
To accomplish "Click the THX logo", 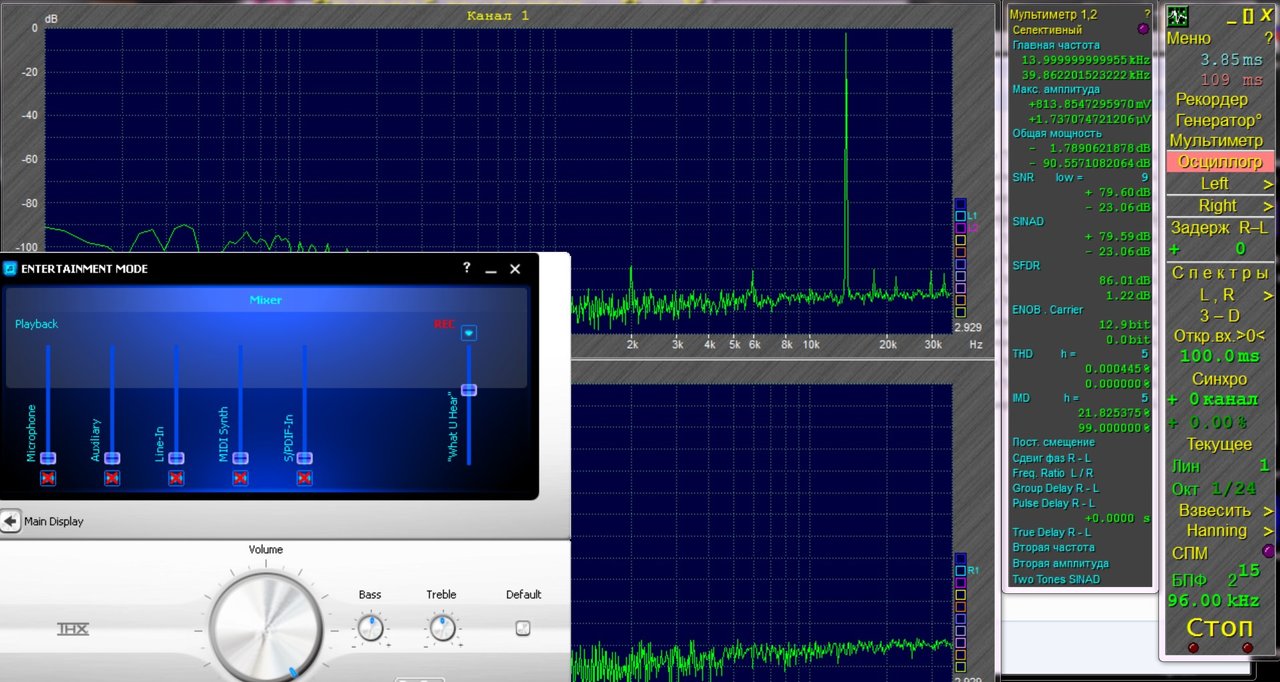I will tap(72, 629).
